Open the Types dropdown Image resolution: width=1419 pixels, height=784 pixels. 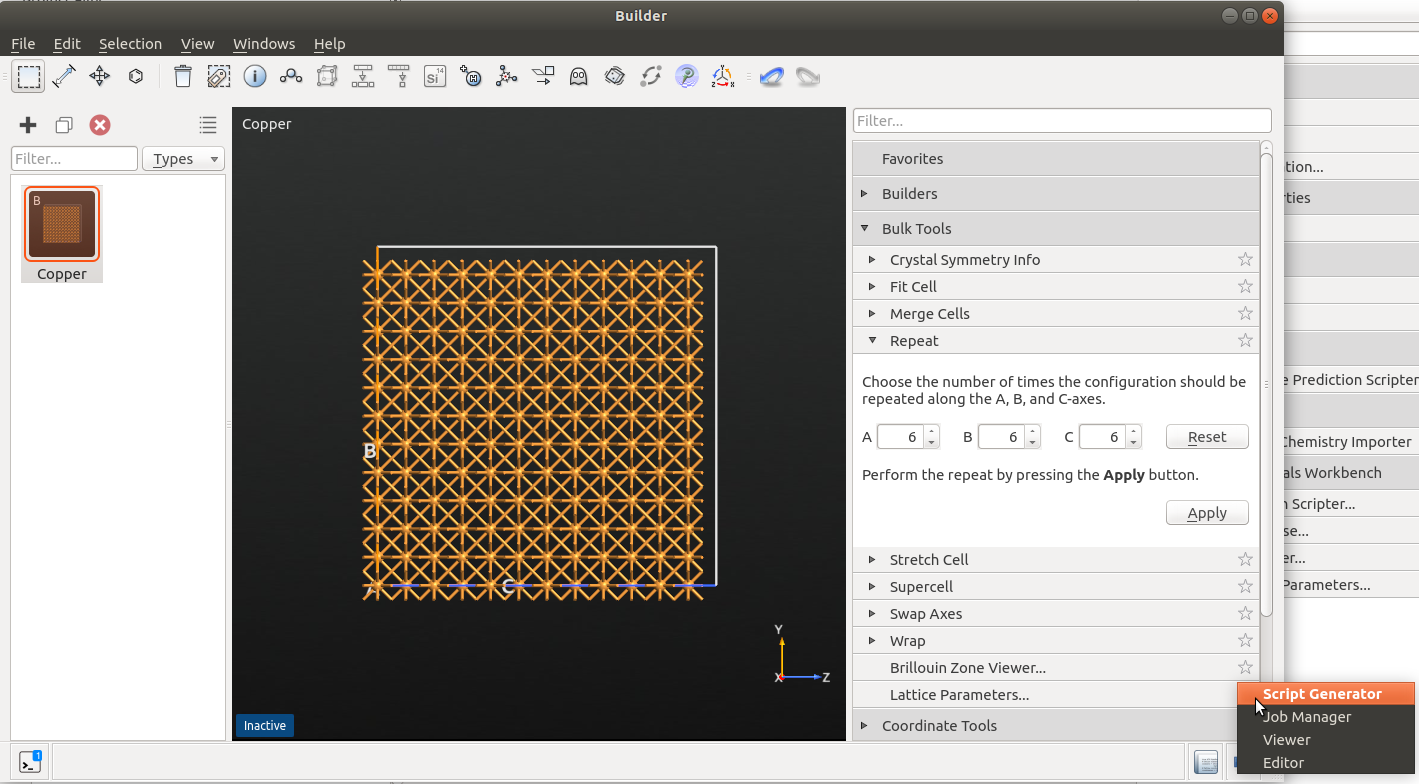pos(183,159)
